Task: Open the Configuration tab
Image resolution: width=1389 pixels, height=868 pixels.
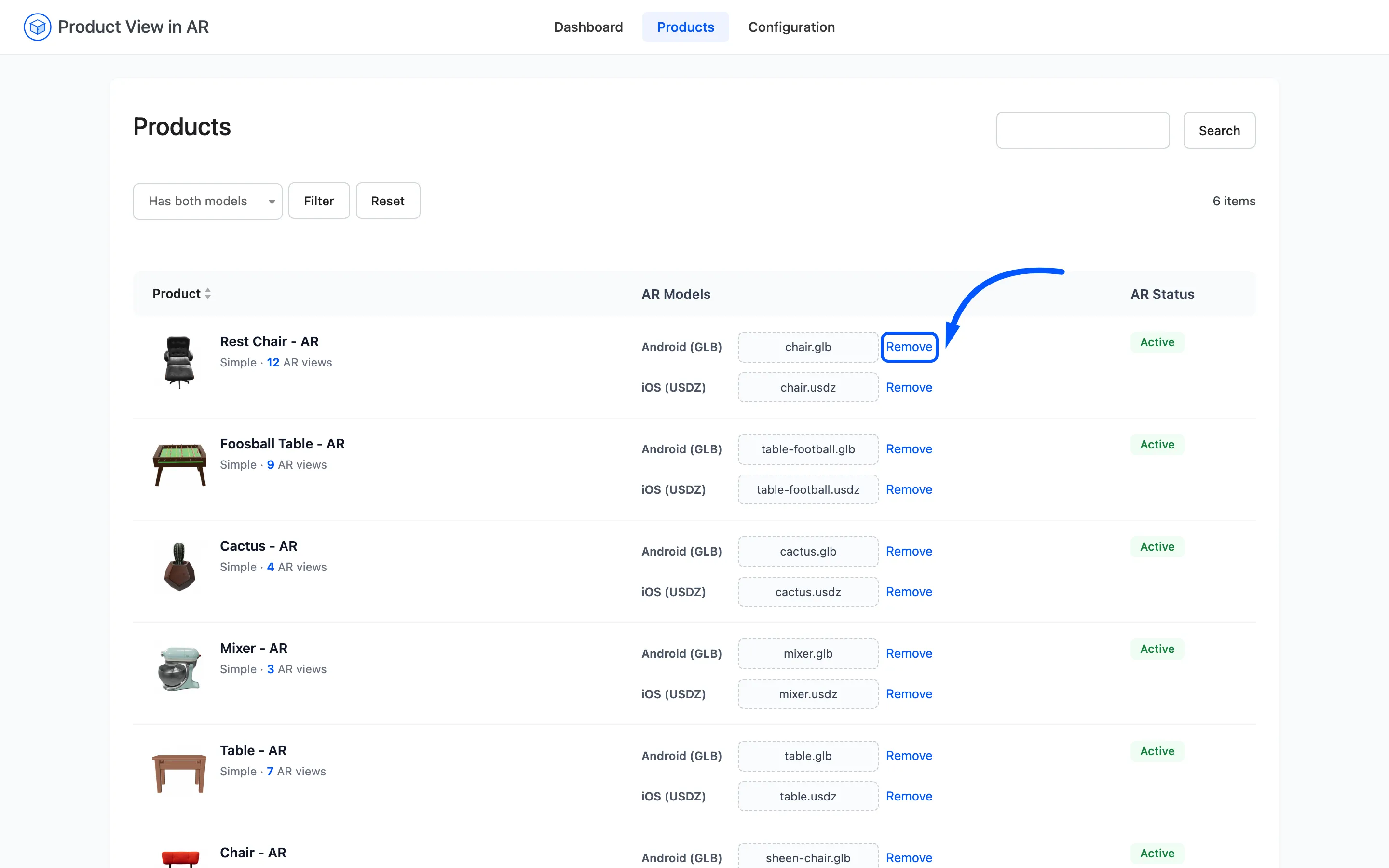Action: pyautogui.click(x=791, y=27)
